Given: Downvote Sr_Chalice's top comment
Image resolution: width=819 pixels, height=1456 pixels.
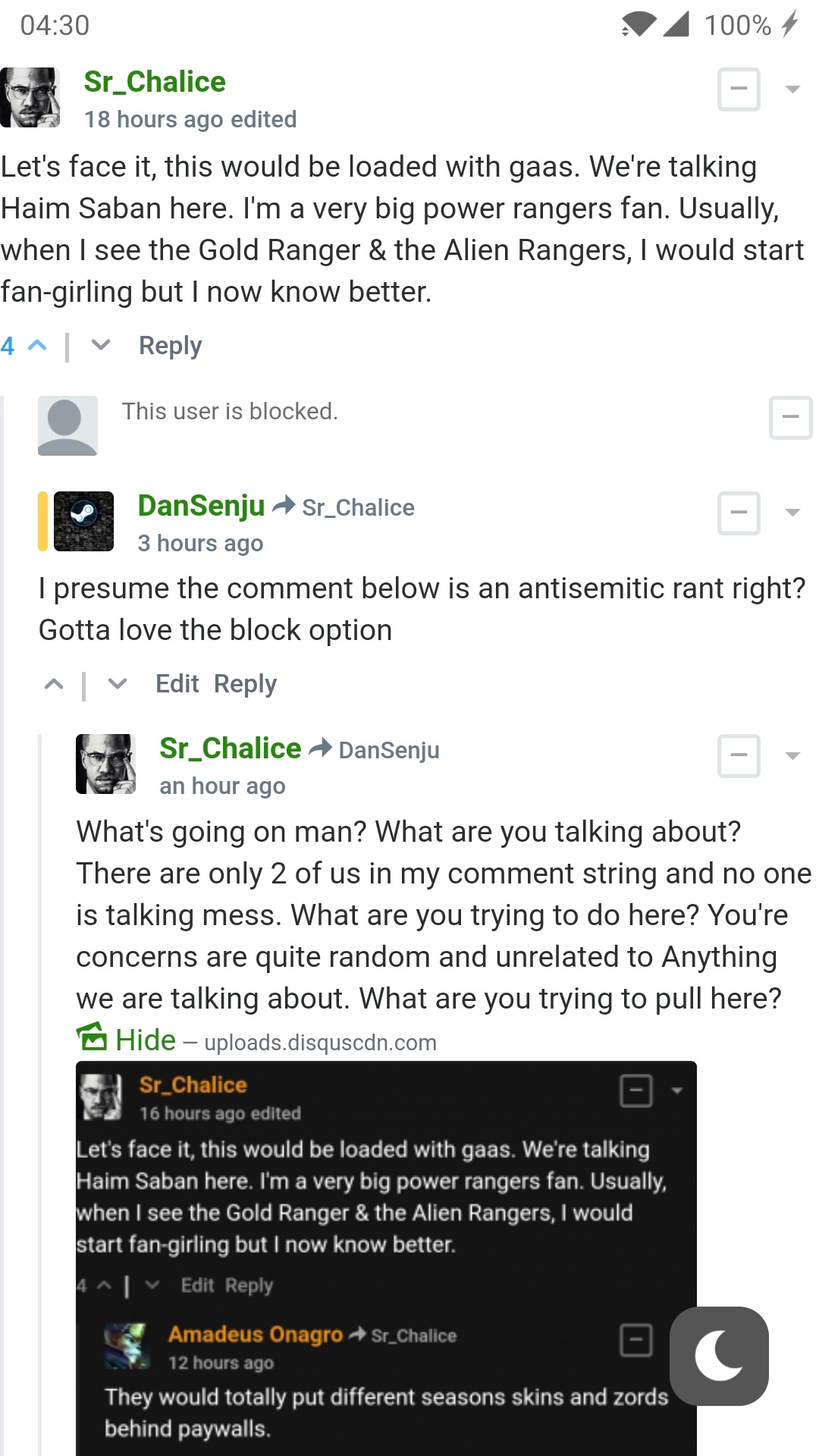Looking at the screenshot, I should point(100,346).
